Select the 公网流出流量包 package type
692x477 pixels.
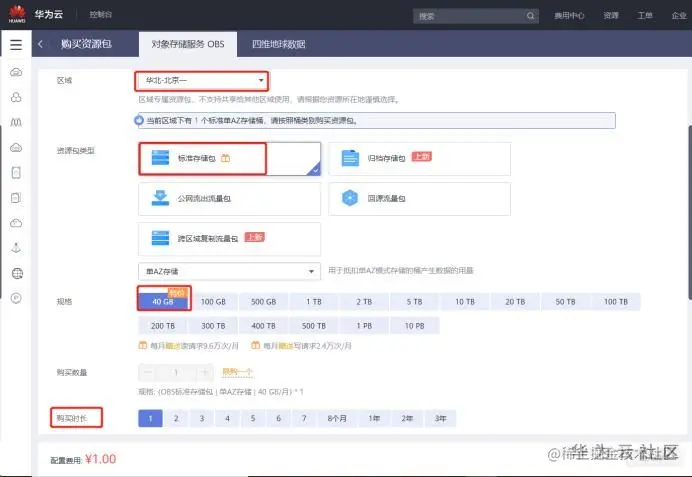click(229, 199)
